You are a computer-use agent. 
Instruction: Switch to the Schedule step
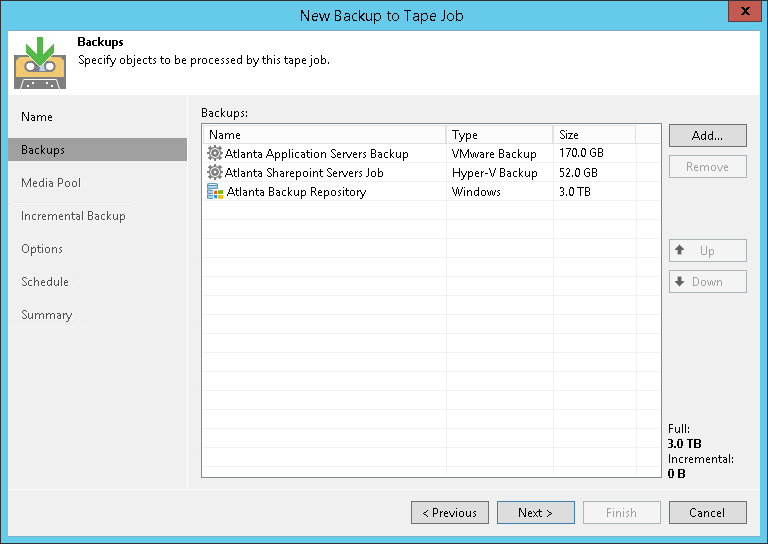tap(45, 282)
